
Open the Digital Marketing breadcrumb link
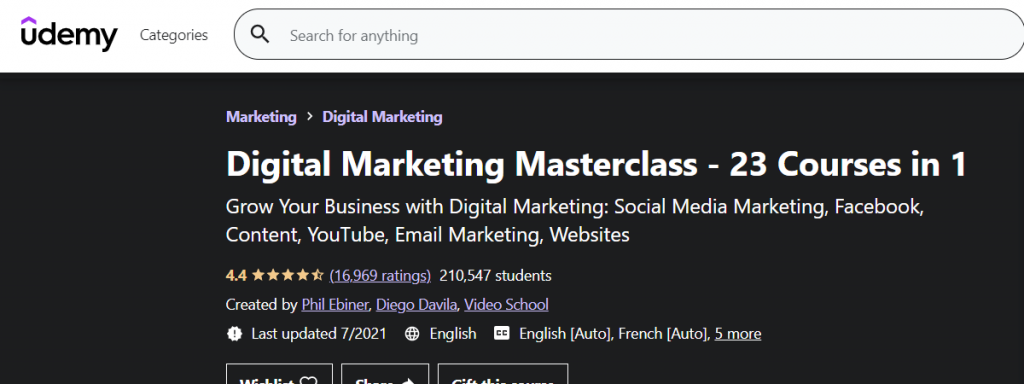(382, 117)
